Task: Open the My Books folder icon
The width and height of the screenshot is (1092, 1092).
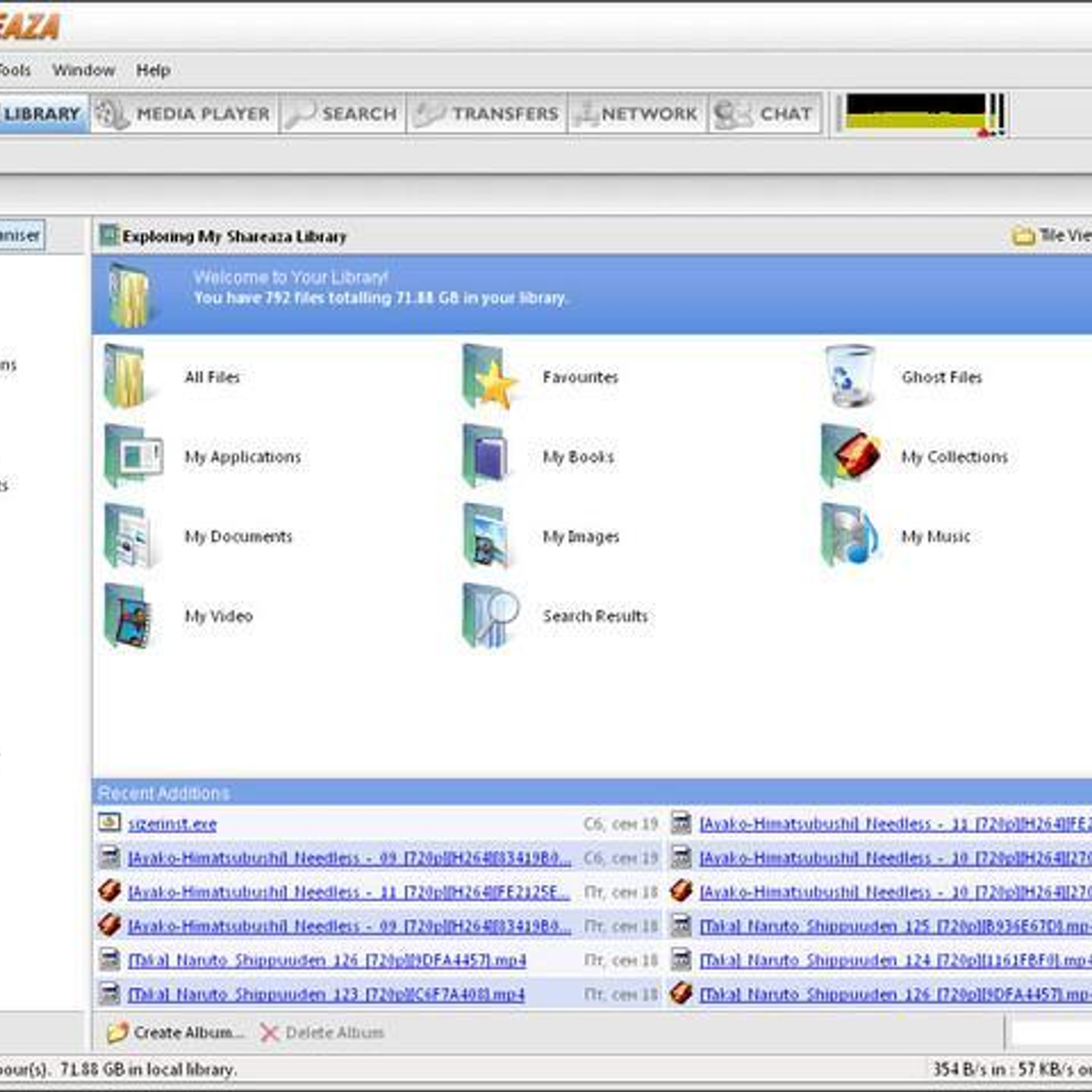Action: point(485,457)
